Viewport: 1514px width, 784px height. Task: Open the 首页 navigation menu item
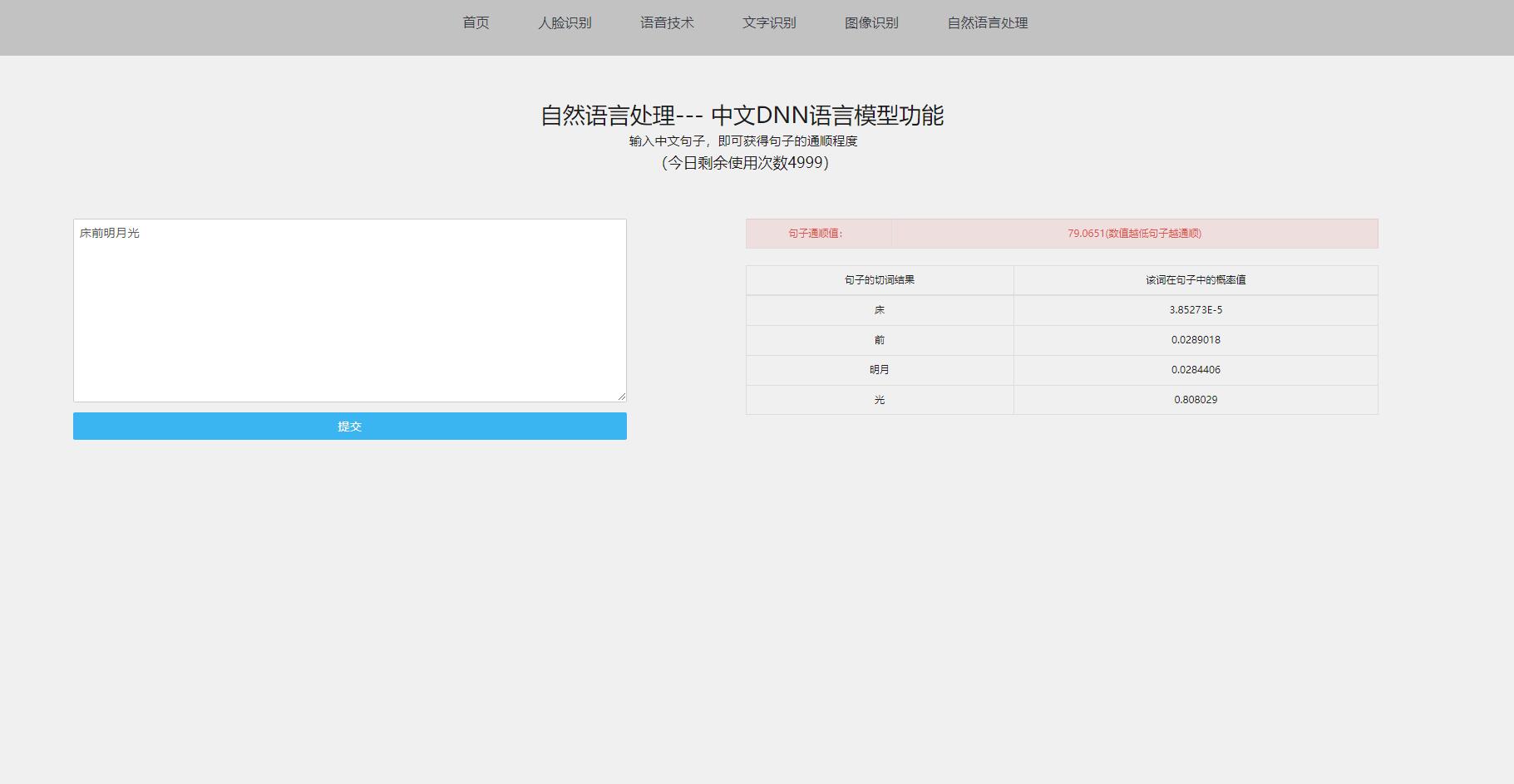pyautogui.click(x=476, y=22)
